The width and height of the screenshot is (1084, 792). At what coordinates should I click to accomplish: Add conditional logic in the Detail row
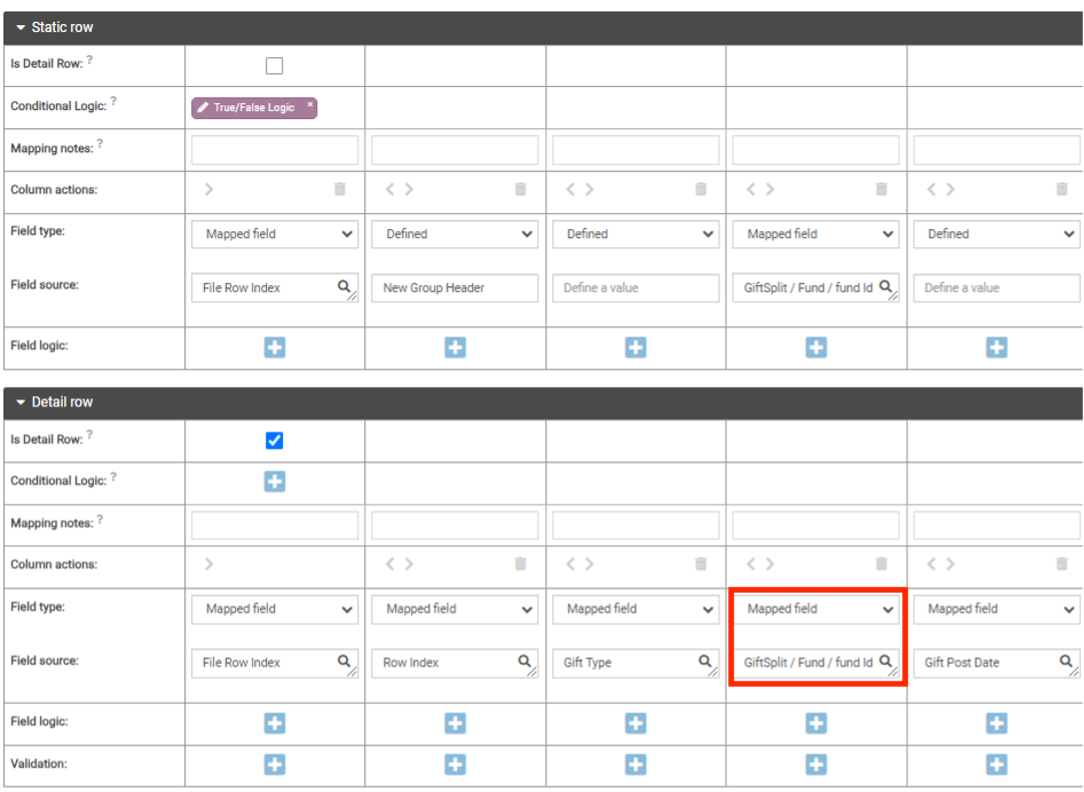tap(274, 483)
